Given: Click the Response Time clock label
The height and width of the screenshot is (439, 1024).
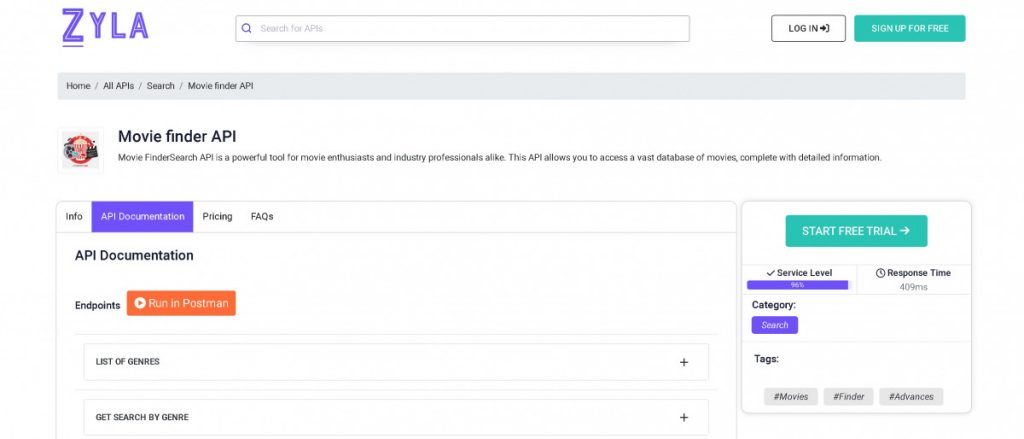Looking at the screenshot, I should pos(913,273).
